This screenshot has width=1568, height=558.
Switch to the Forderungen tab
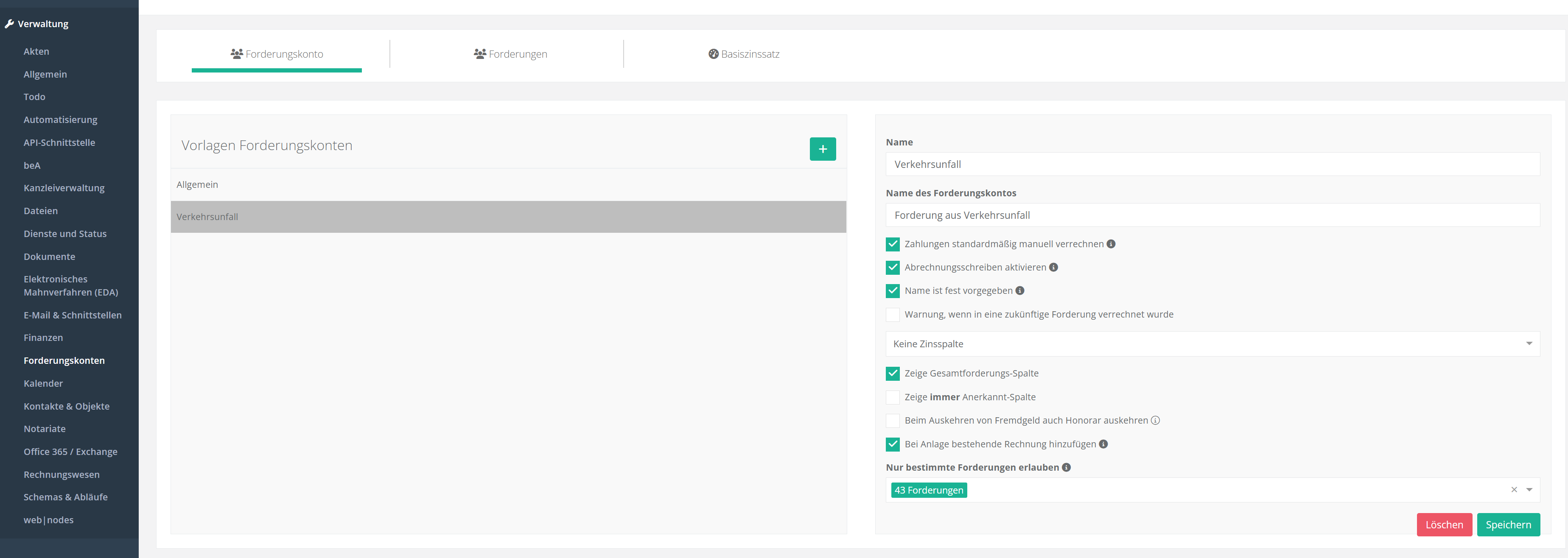(x=510, y=54)
